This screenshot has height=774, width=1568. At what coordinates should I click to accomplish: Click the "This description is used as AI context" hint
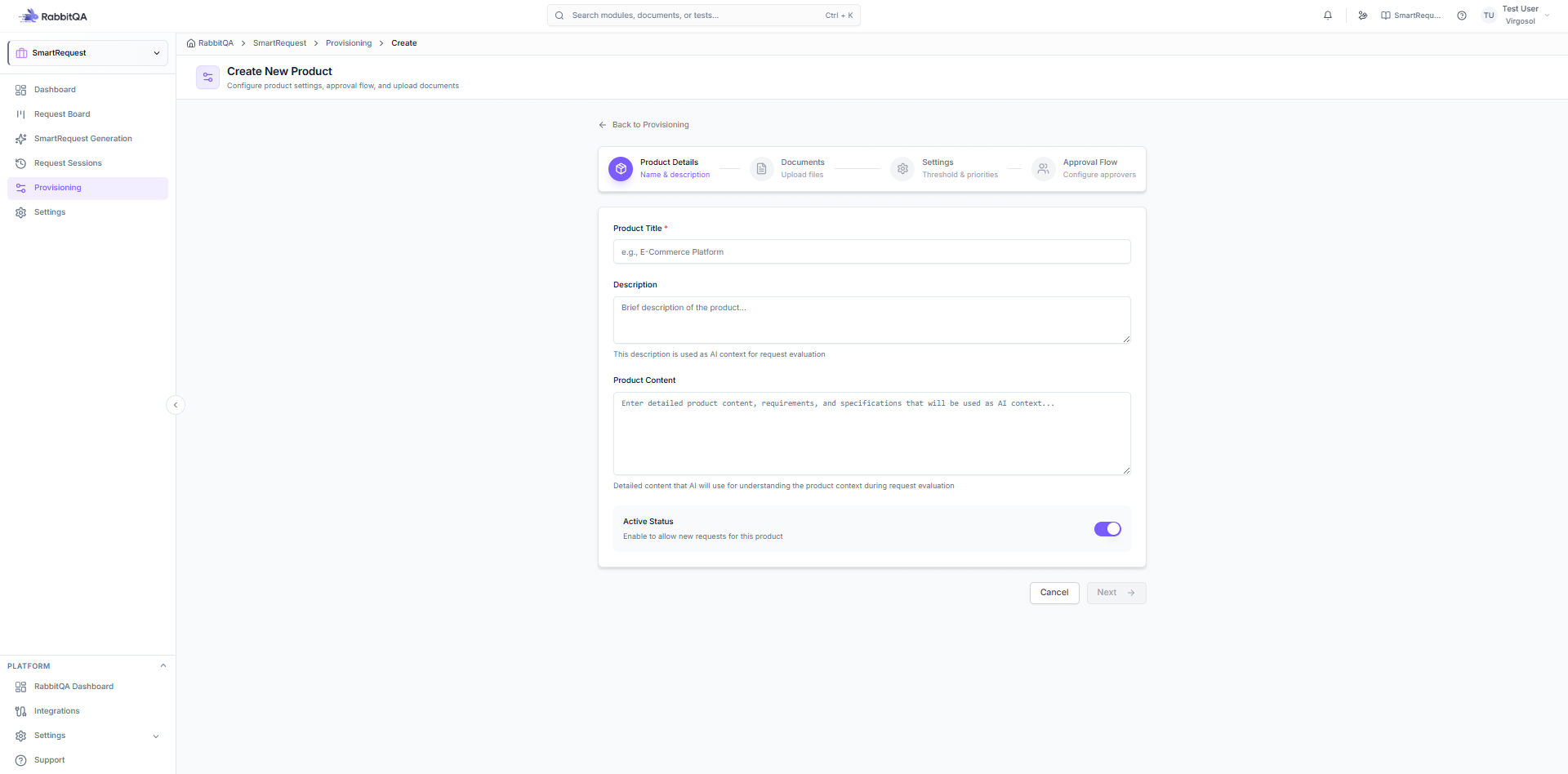[x=719, y=354]
